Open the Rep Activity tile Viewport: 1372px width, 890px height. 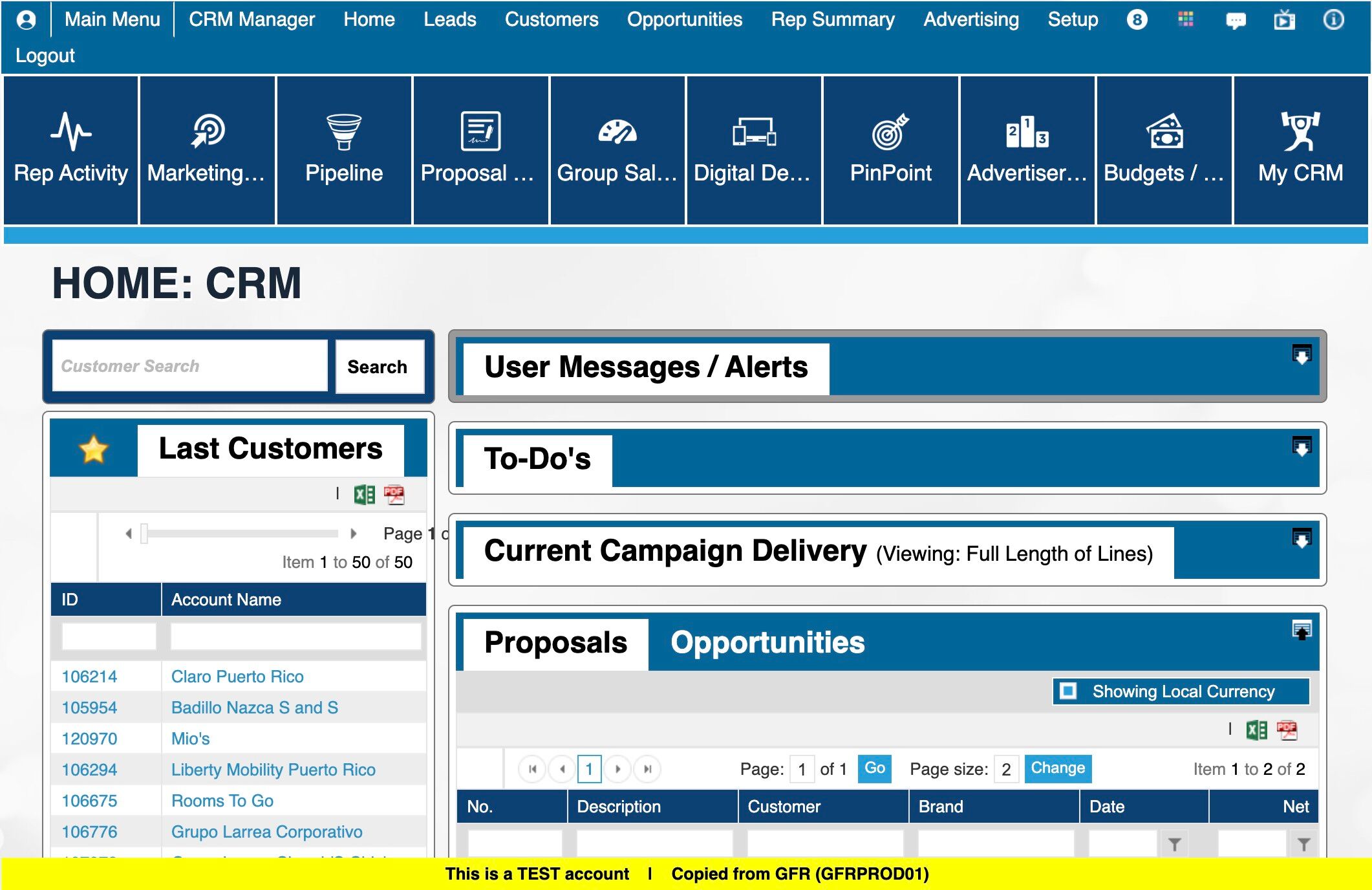71,150
